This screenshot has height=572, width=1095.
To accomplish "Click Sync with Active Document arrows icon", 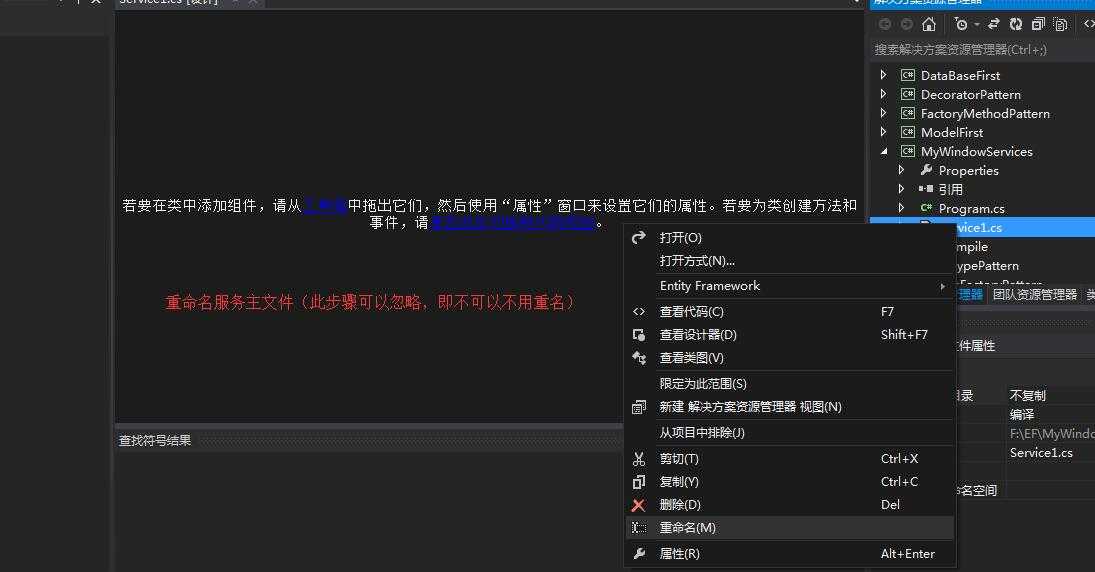I will click(x=994, y=24).
